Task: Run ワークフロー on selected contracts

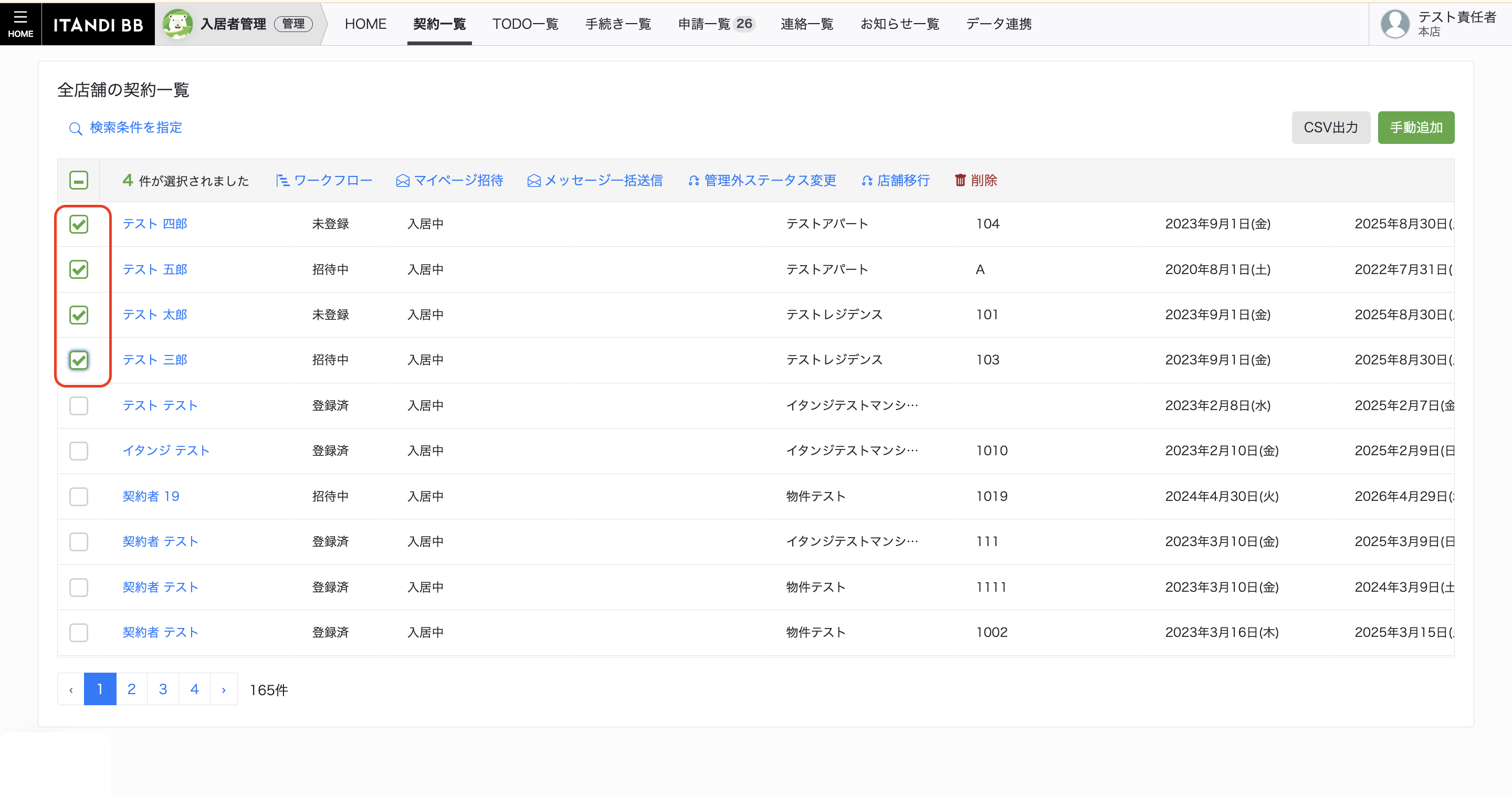Action: (333, 180)
